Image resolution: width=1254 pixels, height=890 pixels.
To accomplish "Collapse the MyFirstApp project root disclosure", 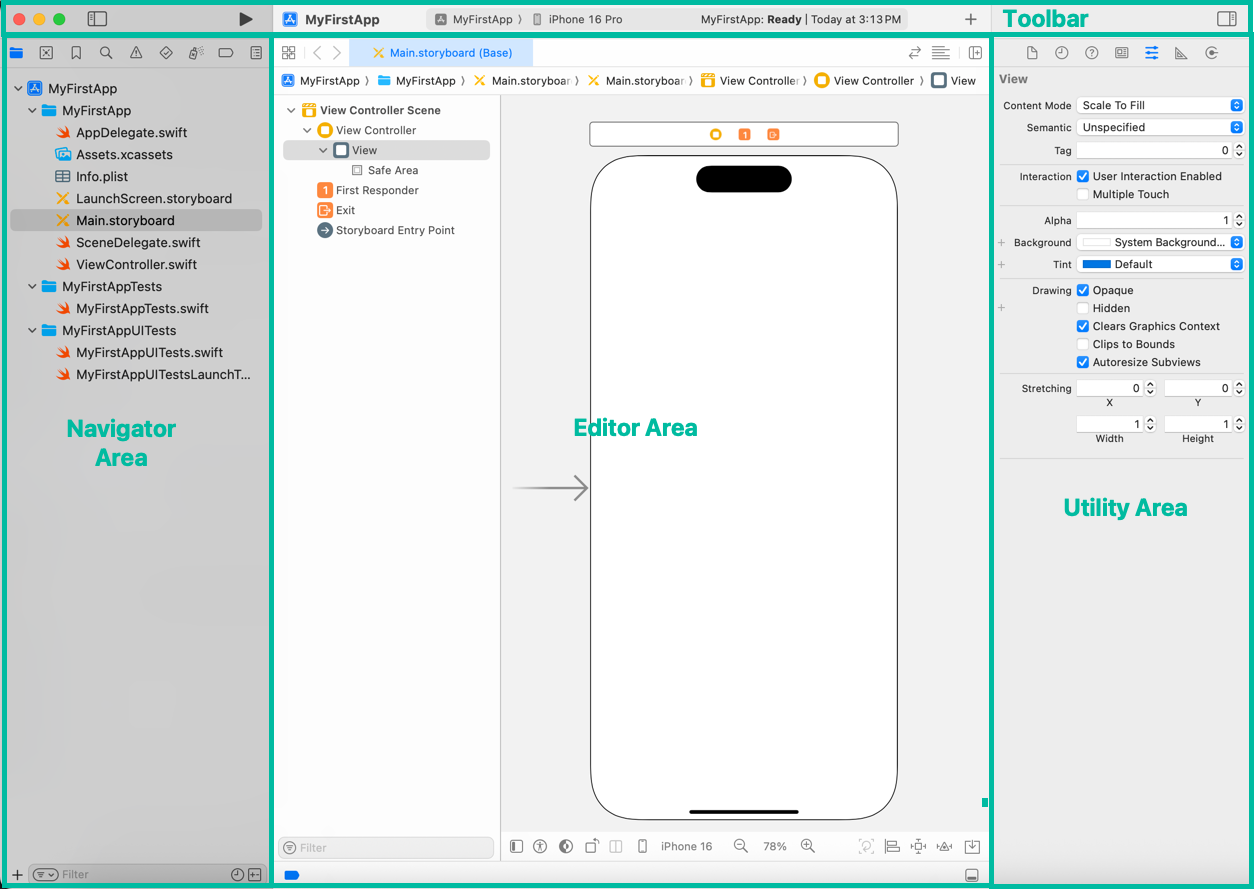I will click(18, 88).
